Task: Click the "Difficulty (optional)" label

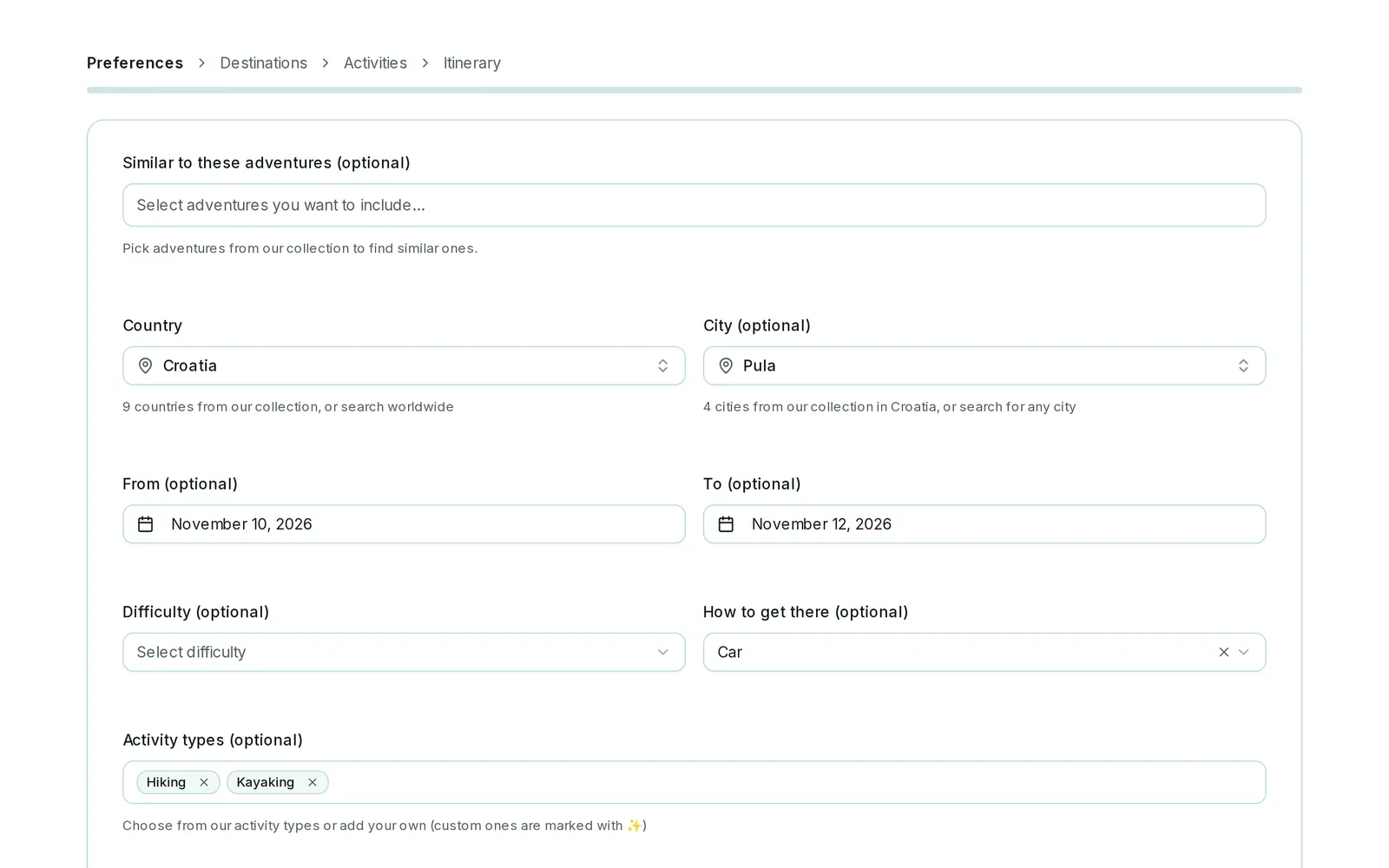Action: tap(196, 612)
